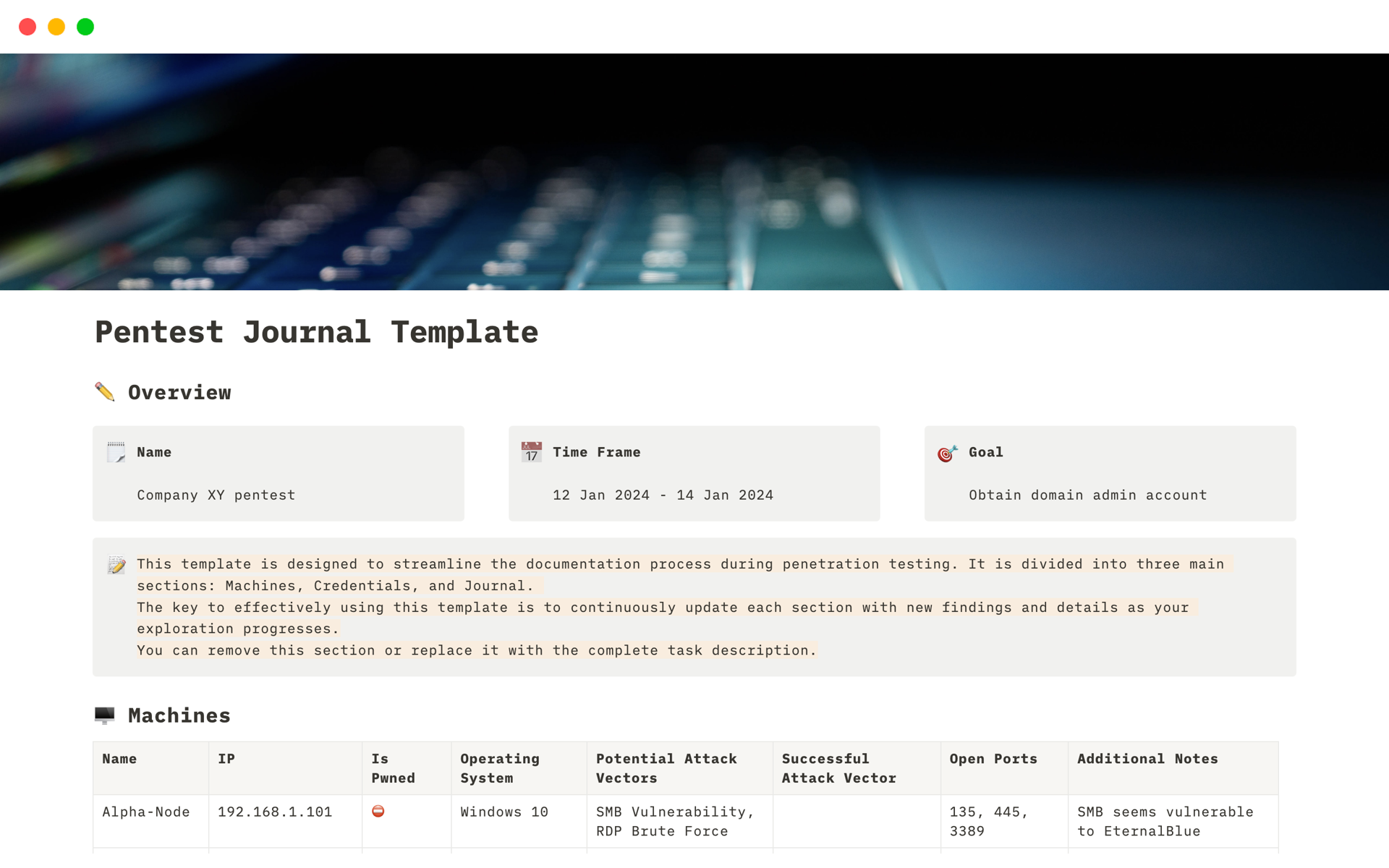Click the notepad icon in description block

point(116,564)
